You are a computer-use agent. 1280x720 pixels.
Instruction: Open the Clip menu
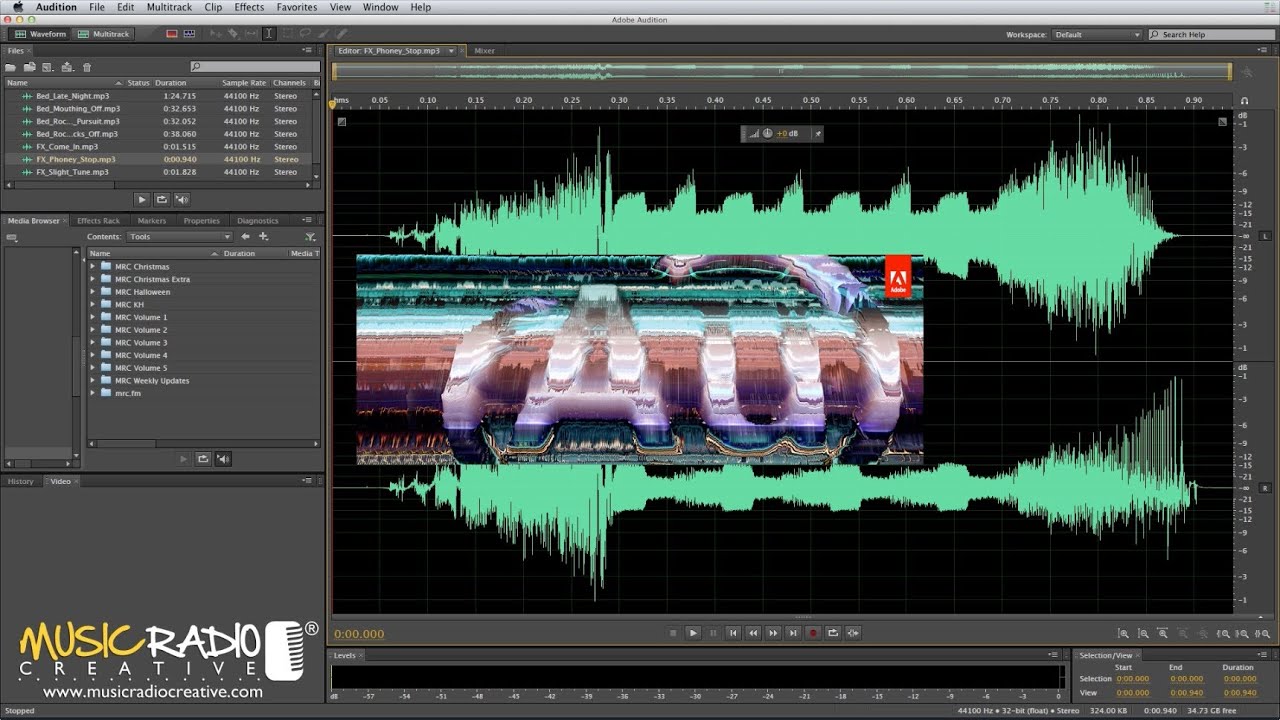pos(213,7)
